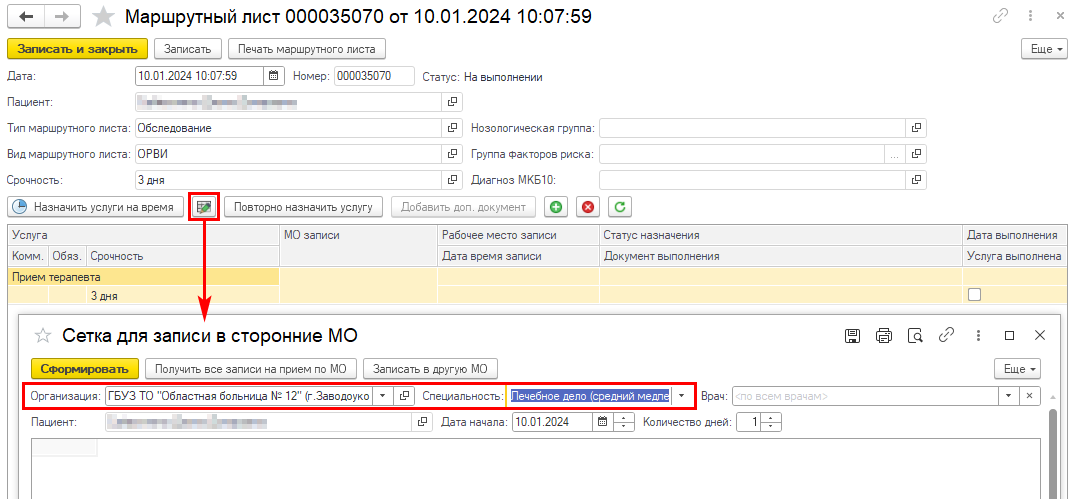The width and height of the screenshot is (1078, 499).
Task: Expand the Врач dropdown list
Action: [1010, 395]
